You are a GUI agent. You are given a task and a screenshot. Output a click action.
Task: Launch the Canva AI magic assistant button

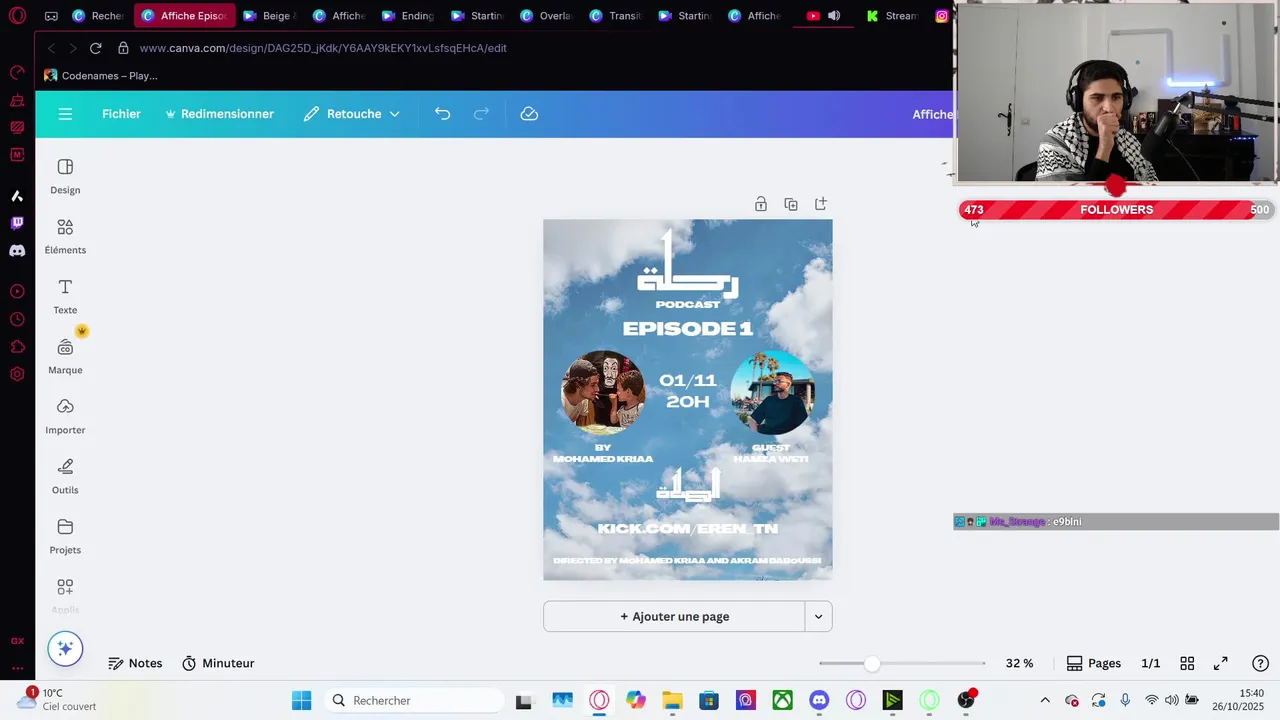[x=65, y=648]
